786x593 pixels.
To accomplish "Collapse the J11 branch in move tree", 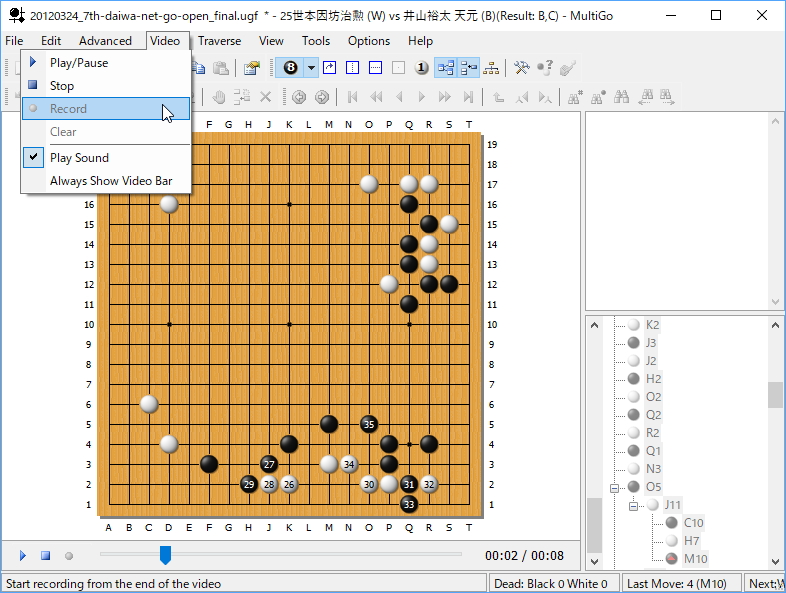I will tap(634, 506).
